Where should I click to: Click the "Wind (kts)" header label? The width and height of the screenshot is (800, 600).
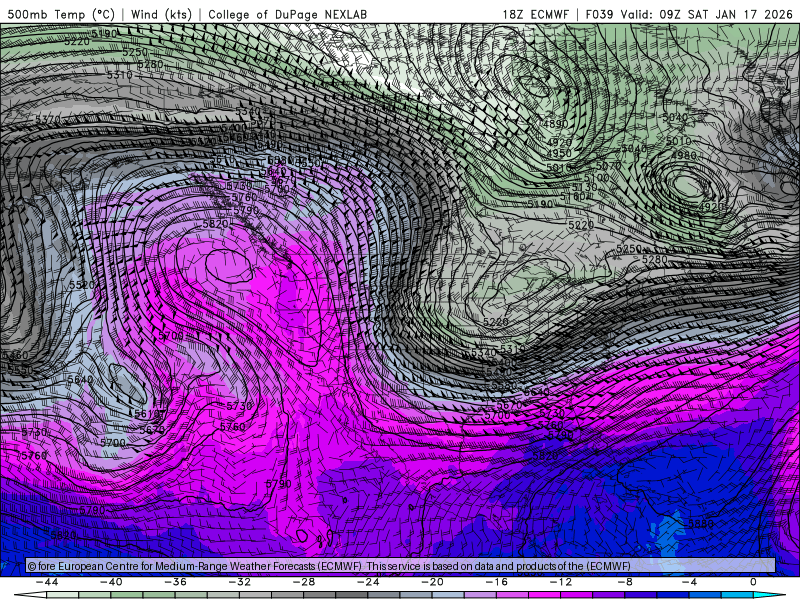(161, 14)
